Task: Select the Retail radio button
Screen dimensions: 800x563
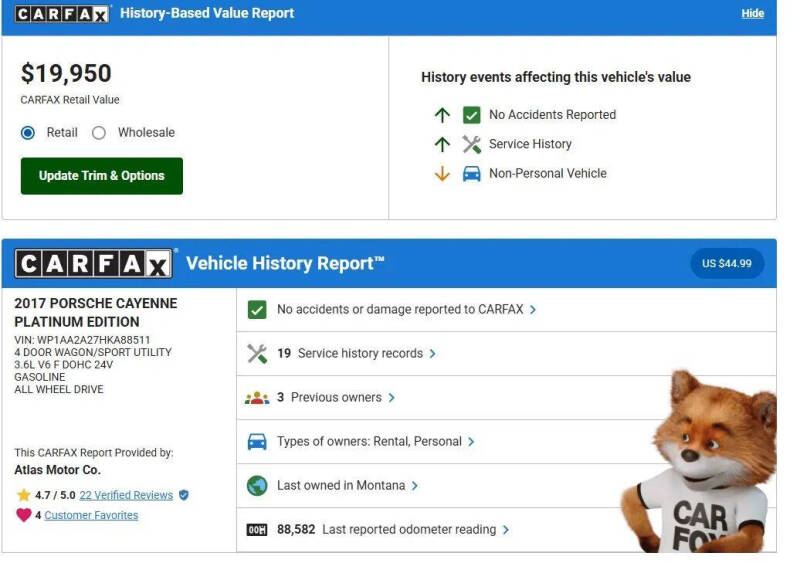Action: (x=28, y=133)
